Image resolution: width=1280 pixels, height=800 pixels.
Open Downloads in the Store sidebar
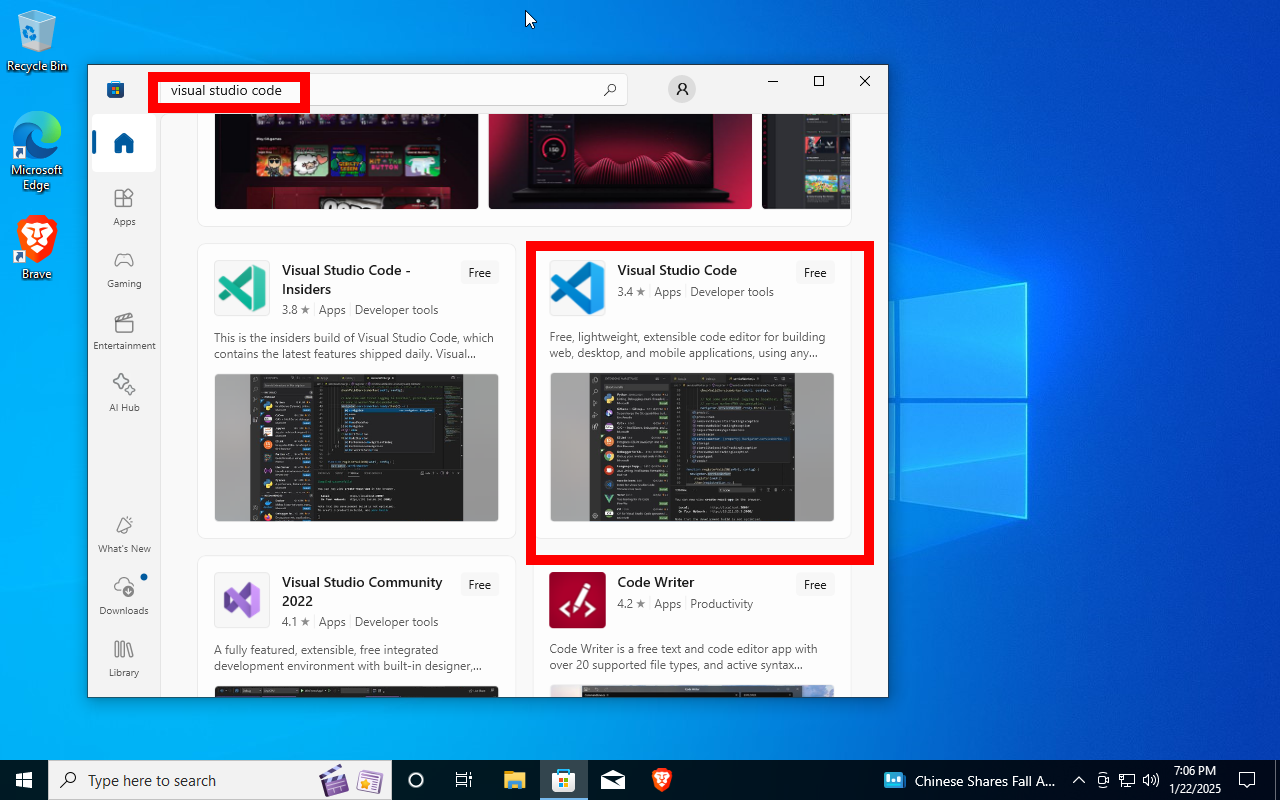point(124,596)
